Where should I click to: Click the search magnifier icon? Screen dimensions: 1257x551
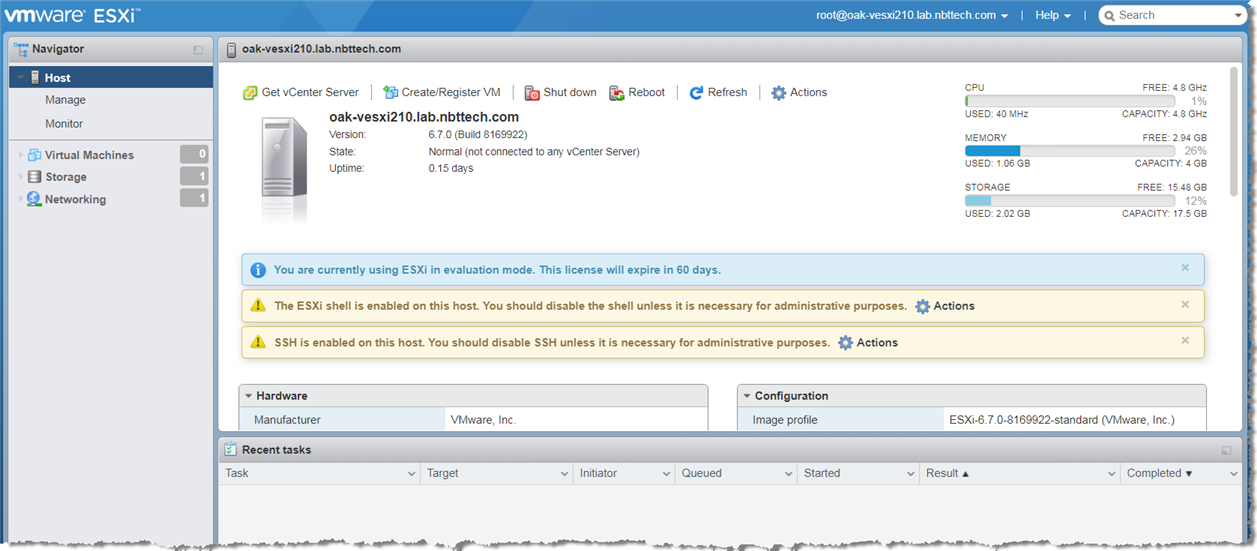pos(1109,15)
